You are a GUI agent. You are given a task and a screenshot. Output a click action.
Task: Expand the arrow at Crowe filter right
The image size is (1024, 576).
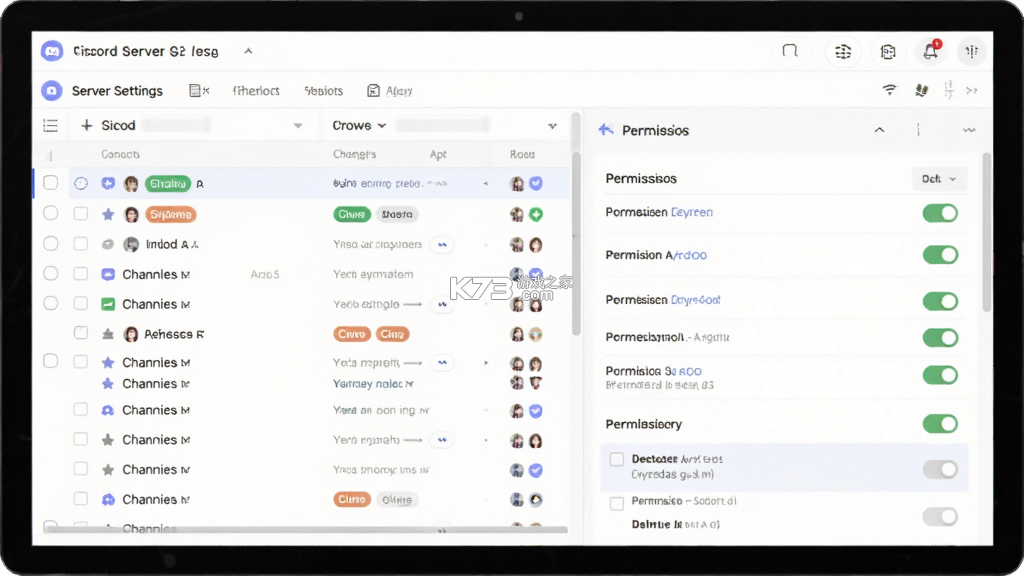coord(552,125)
